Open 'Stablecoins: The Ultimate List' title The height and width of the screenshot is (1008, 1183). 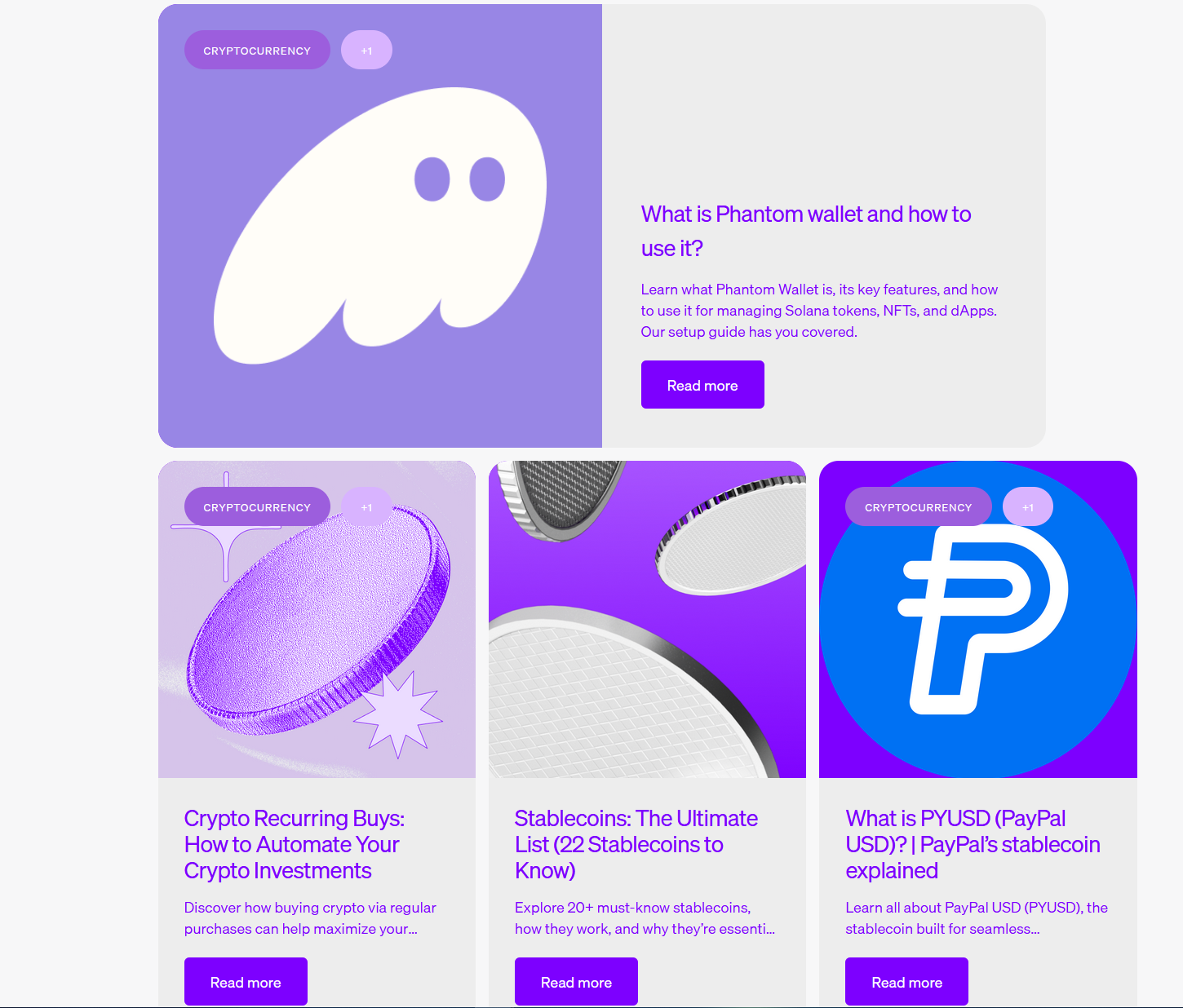636,844
